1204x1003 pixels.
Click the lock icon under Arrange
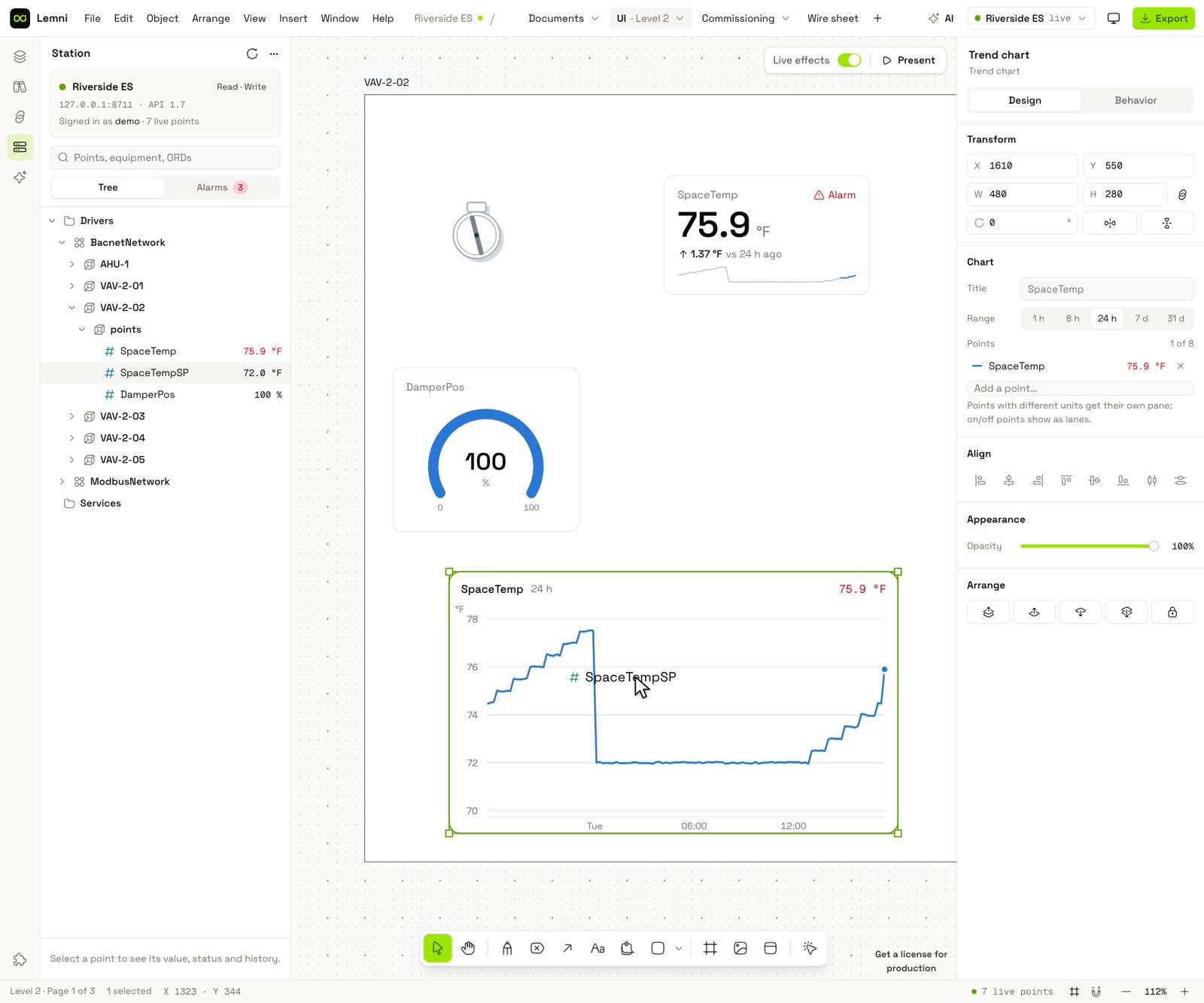point(1172,612)
